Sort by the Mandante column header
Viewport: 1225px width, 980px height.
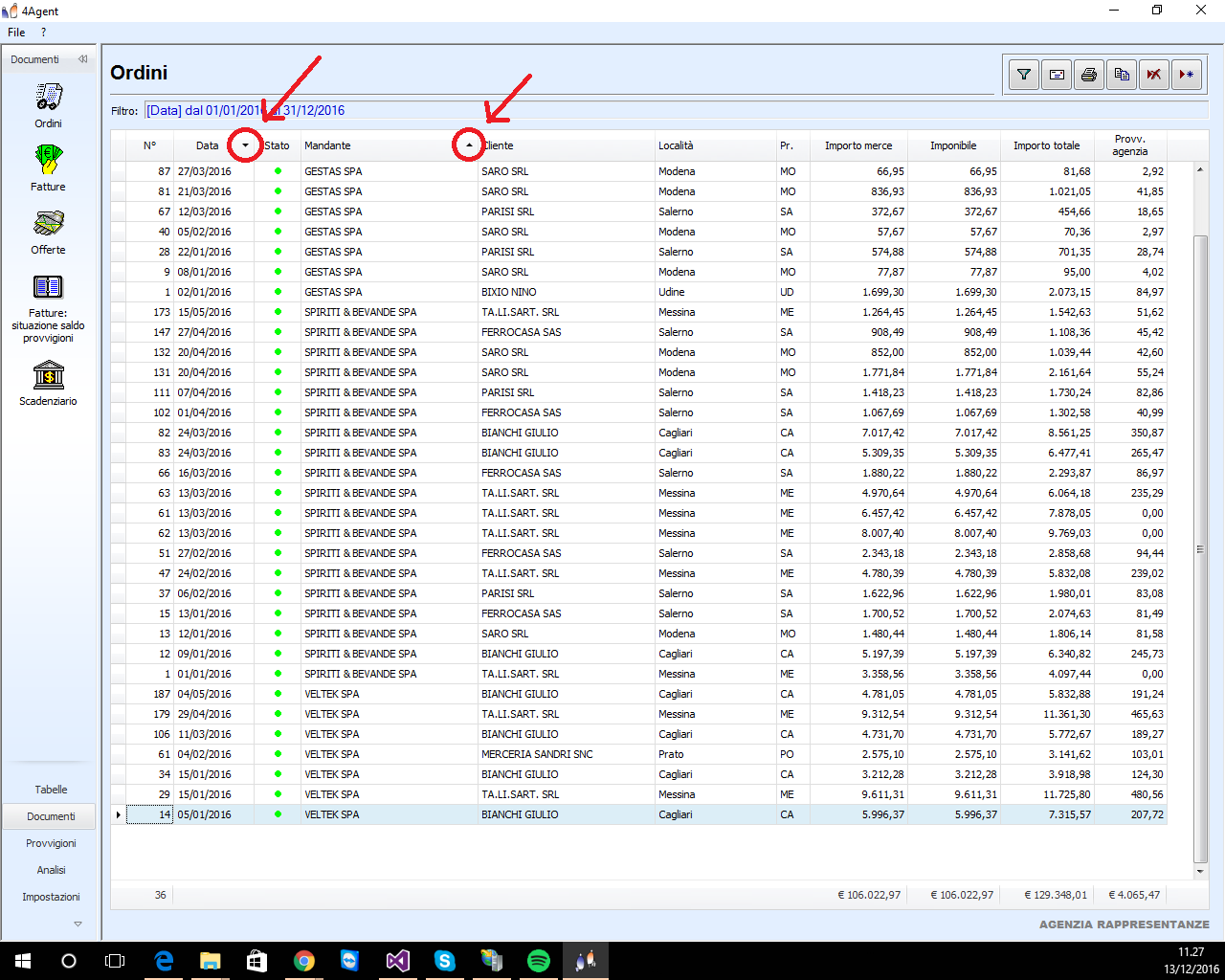389,145
